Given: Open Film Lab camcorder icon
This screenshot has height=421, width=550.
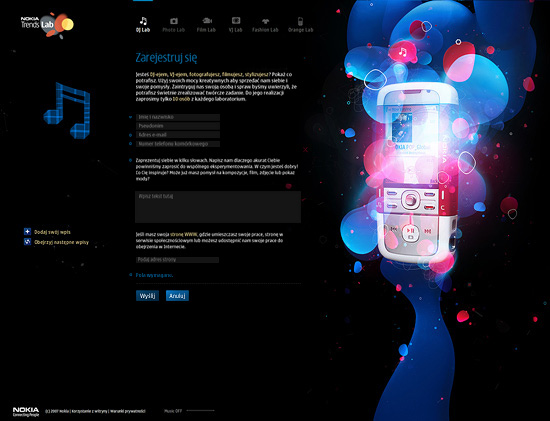Looking at the screenshot, I should pyautogui.click(x=207, y=21).
